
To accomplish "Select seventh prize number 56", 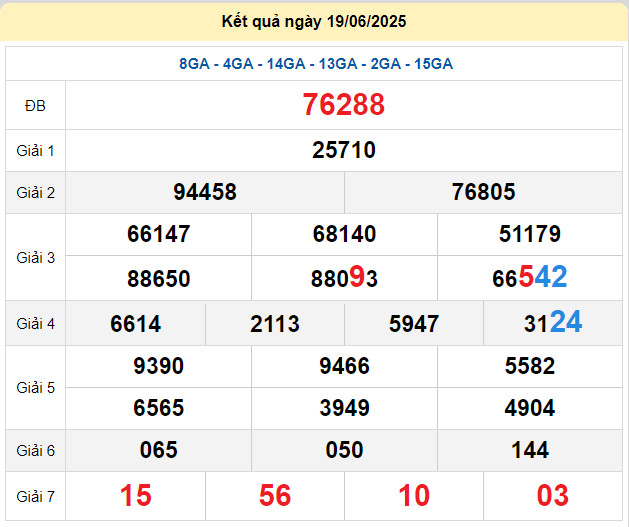I will tap(275, 495).
